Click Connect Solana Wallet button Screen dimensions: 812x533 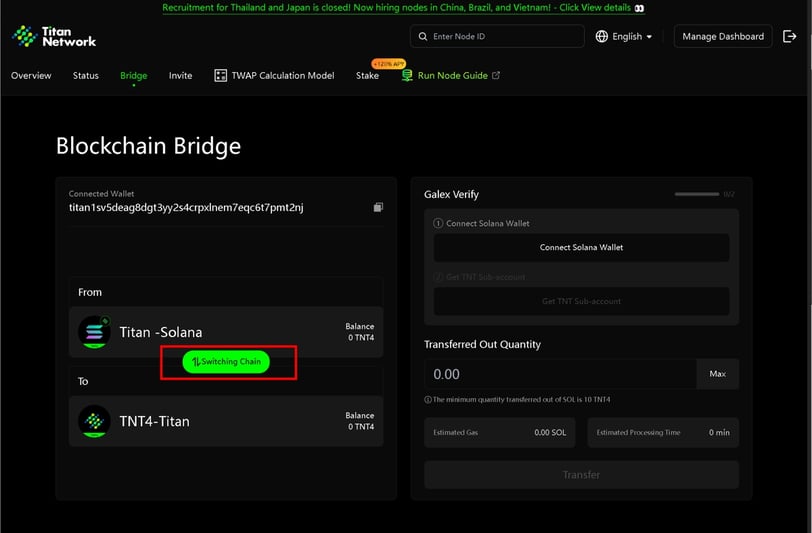point(581,248)
